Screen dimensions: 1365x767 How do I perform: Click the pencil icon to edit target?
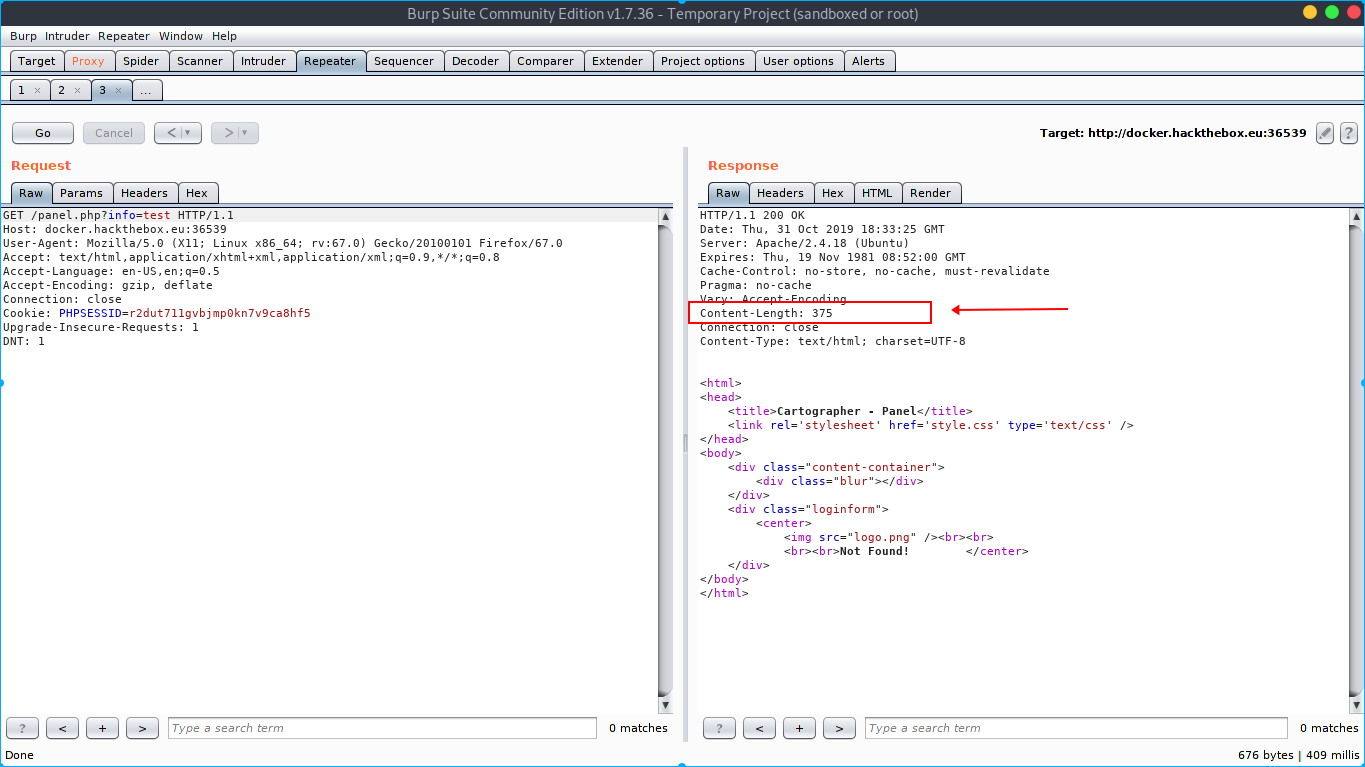coord(1325,133)
